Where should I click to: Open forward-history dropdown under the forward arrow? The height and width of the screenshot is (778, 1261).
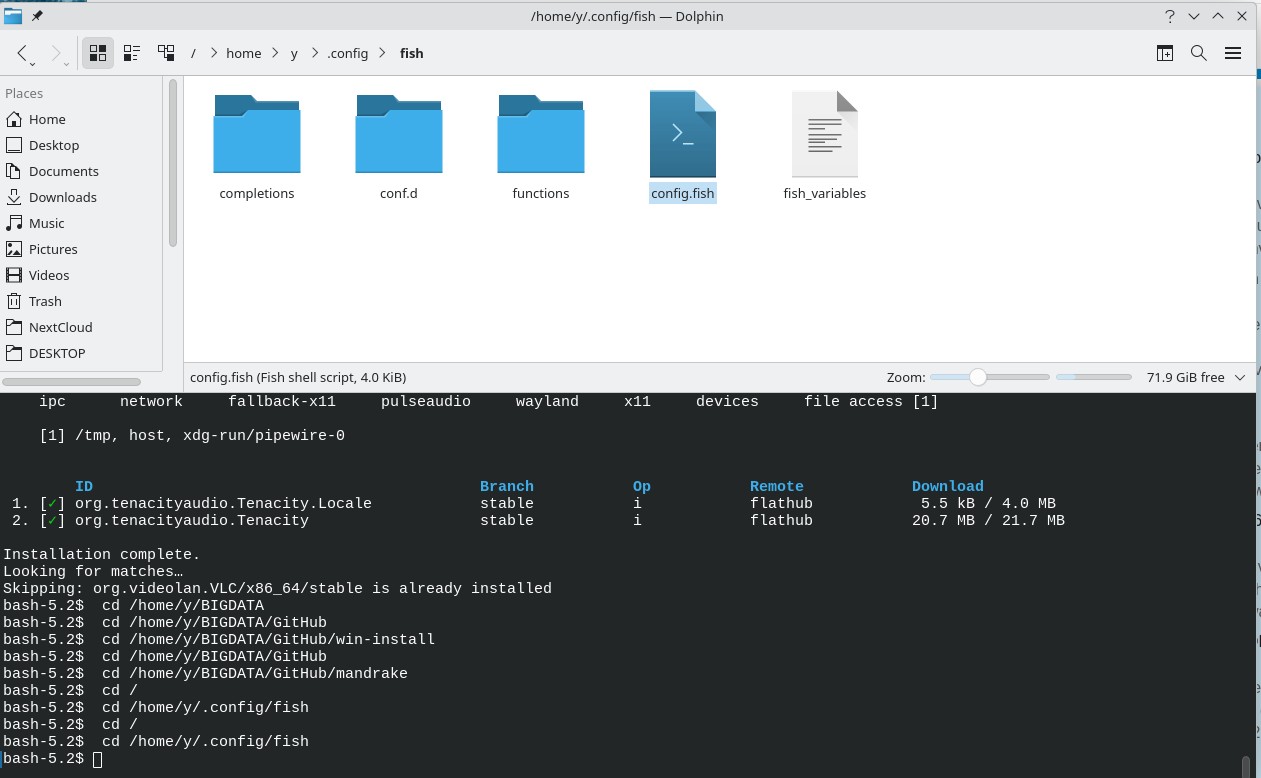tap(66, 64)
